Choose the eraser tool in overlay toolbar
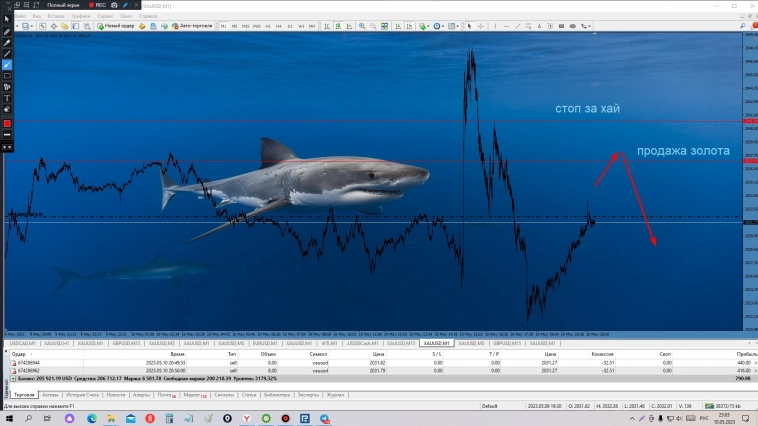Viewport: 758px width, 426px height. [x=8, y=109]
